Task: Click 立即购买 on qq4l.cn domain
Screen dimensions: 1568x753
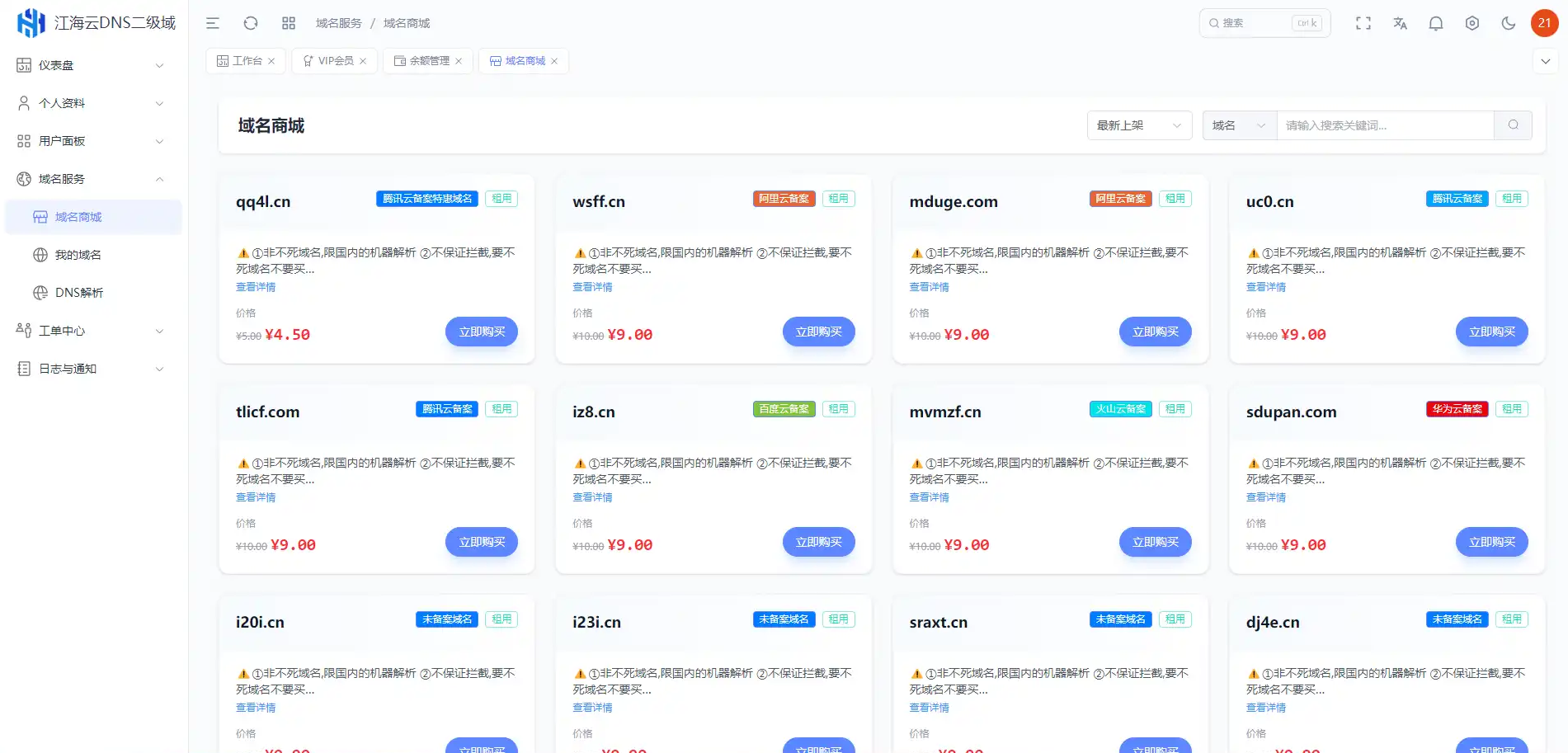Action: pos(482,332)
